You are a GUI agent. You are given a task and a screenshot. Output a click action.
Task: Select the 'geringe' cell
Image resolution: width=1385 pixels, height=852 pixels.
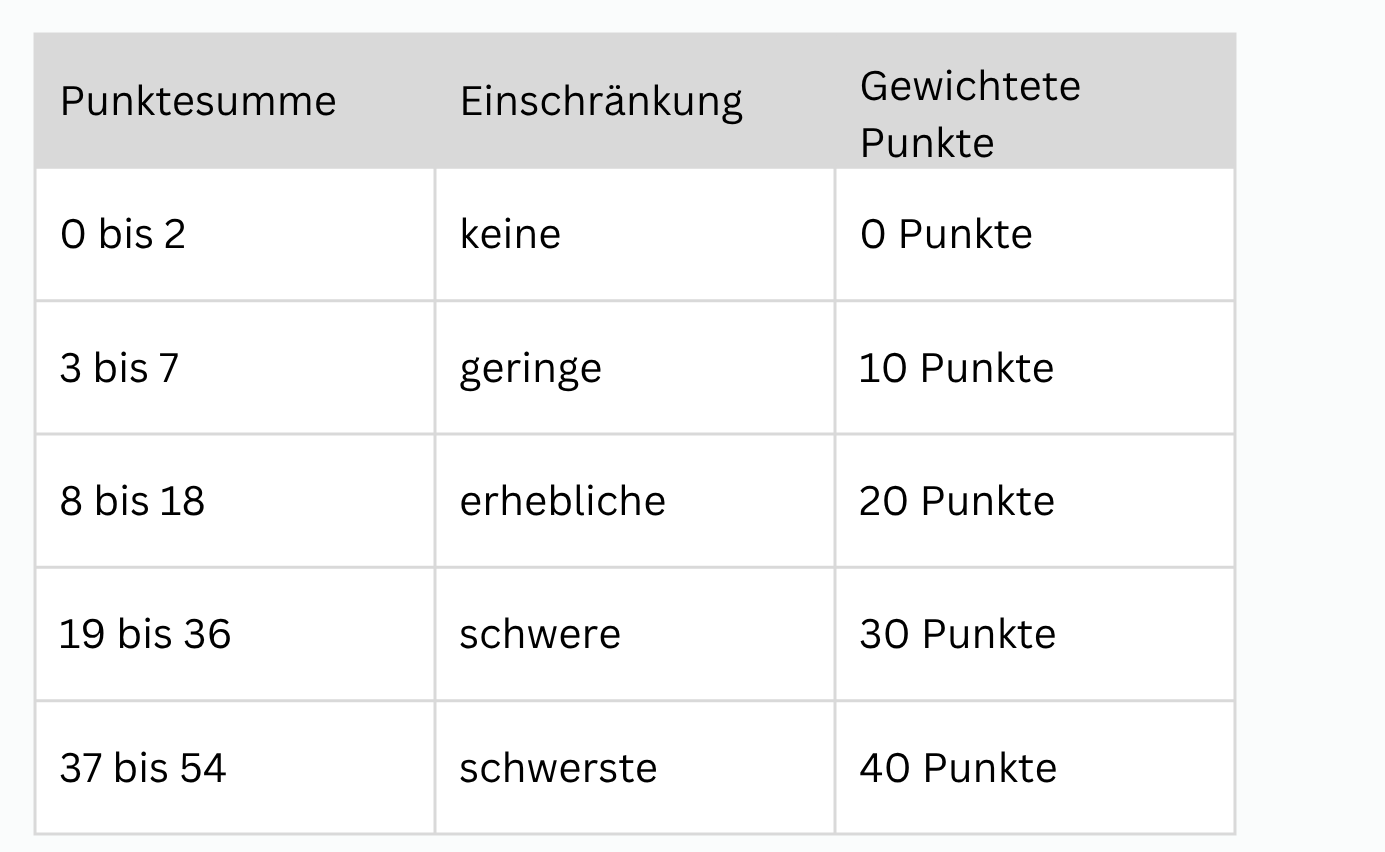pos(635,368)
